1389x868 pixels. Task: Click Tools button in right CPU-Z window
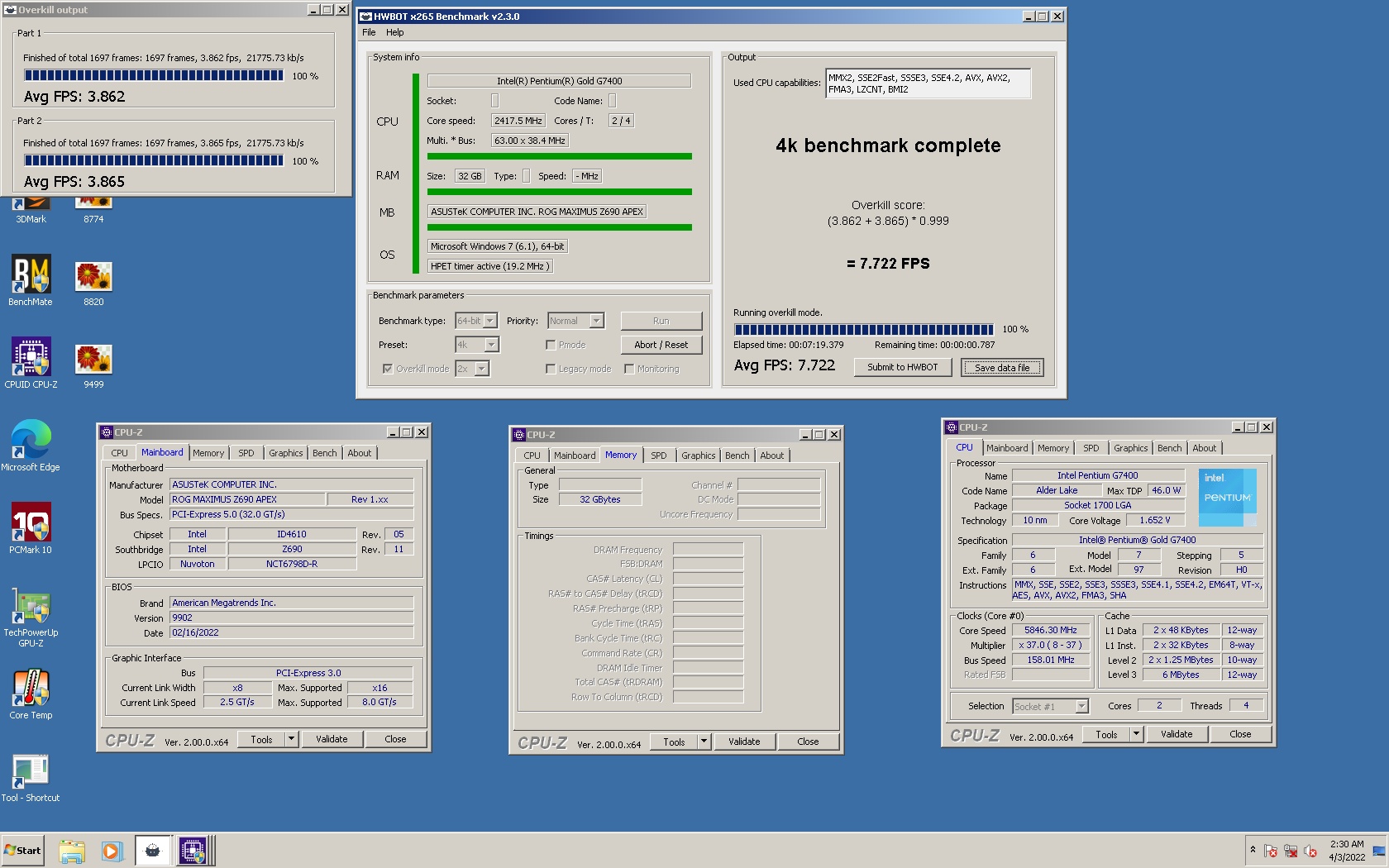[x=1106, y=734]
